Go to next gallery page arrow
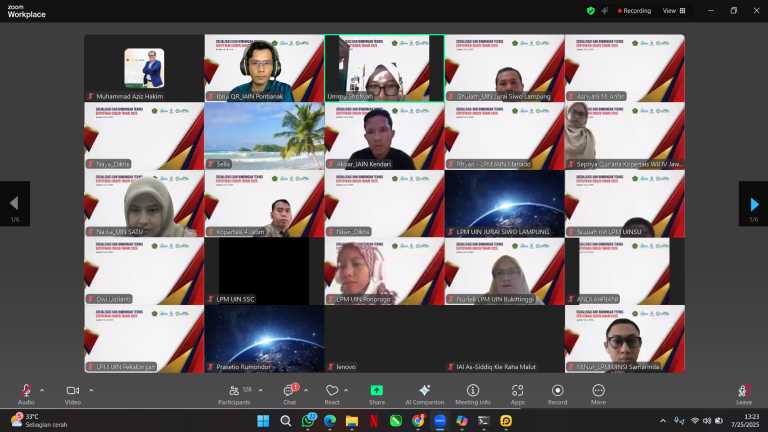 (753, 204)
